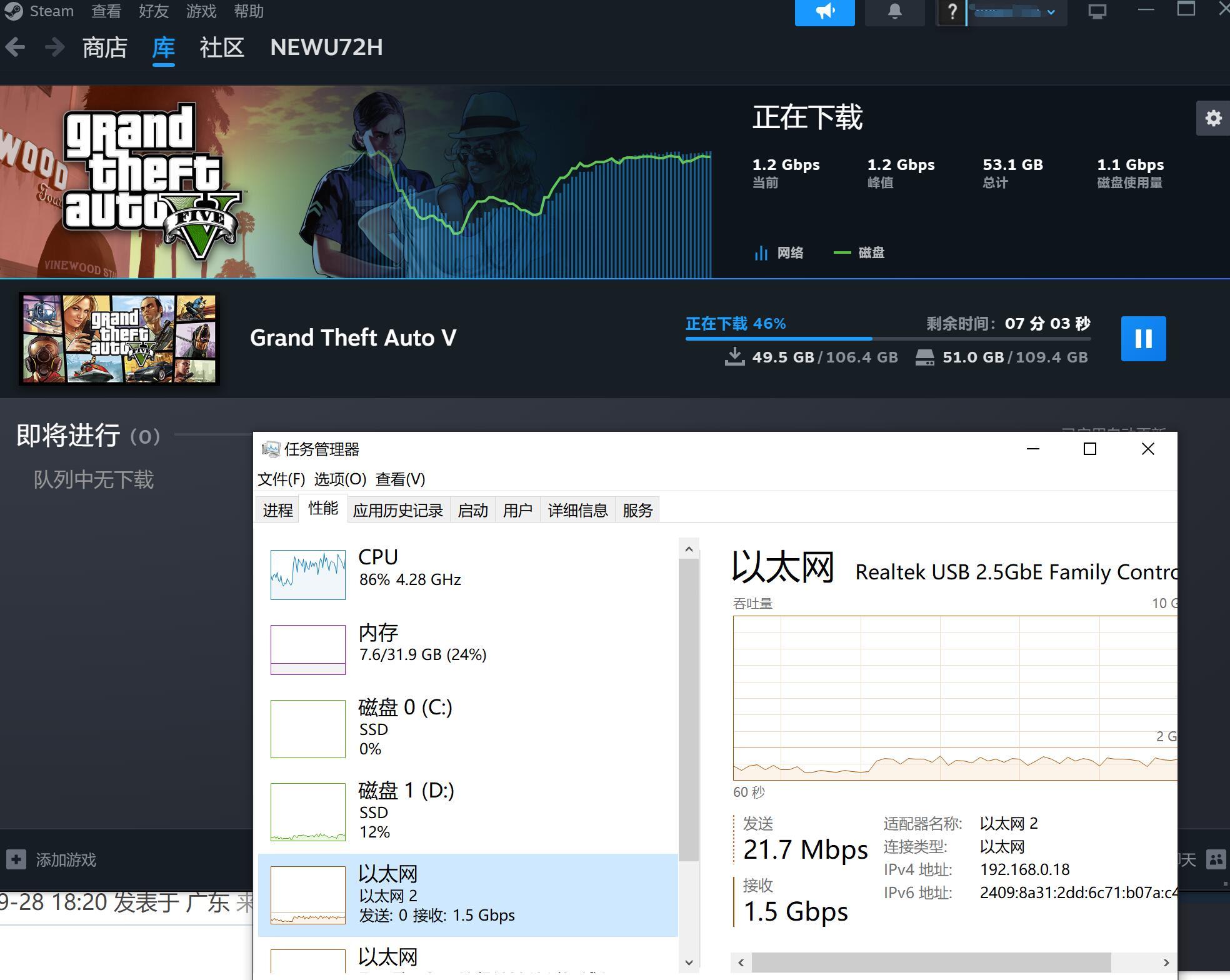This screenshot has width=1230, height=980.
Task: Click the 剩余时间 07 分 03 秒 text
Action: (x=1008, y=323)
